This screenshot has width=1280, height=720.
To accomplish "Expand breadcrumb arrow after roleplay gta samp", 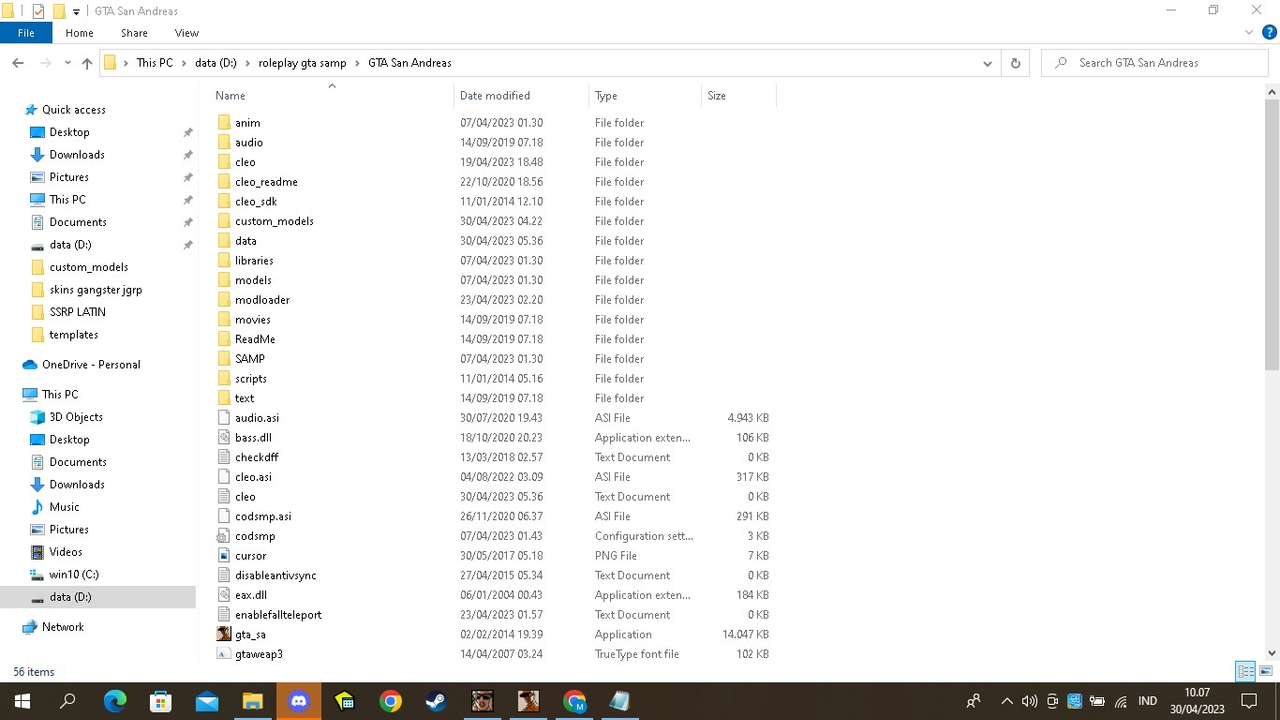I will click(x=357, y=63).
